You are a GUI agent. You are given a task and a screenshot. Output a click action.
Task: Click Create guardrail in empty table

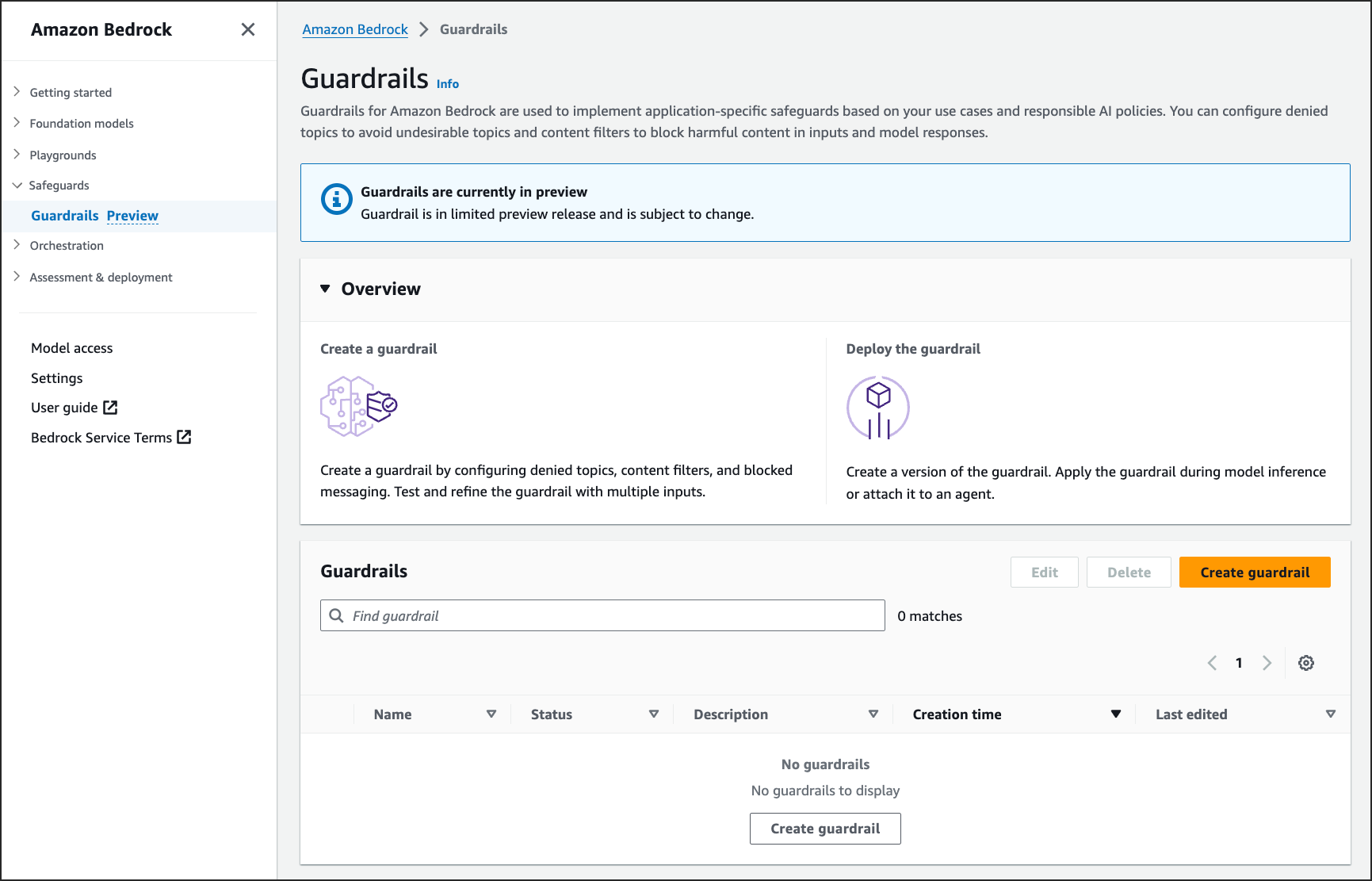[825, 829]
